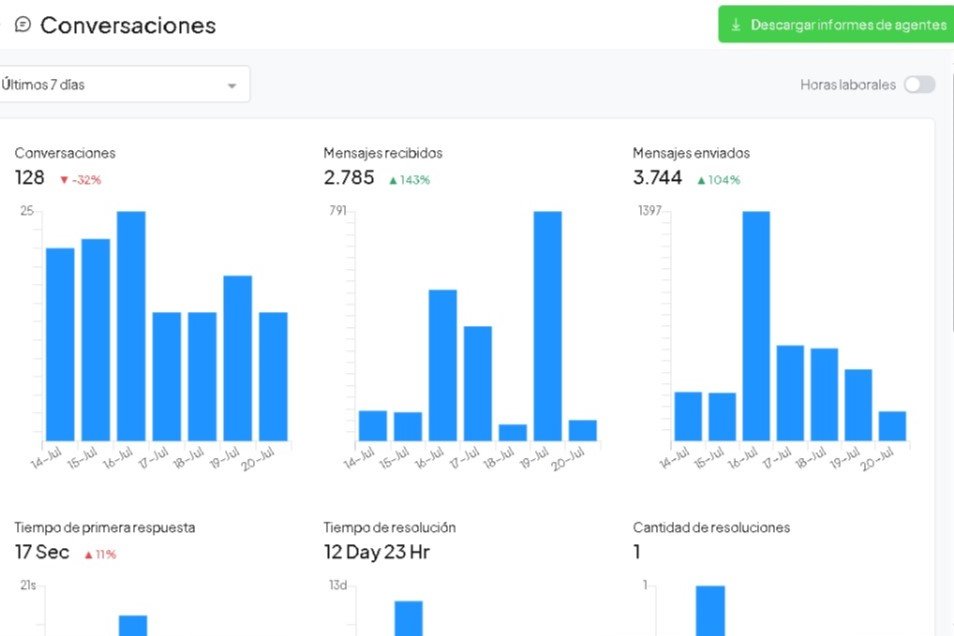Image resolution: width=954 pixels, height=636 pixels.
Task: Click the 20-Jul bar in Mensajes enviados chart
Action: tap(892, 426)
